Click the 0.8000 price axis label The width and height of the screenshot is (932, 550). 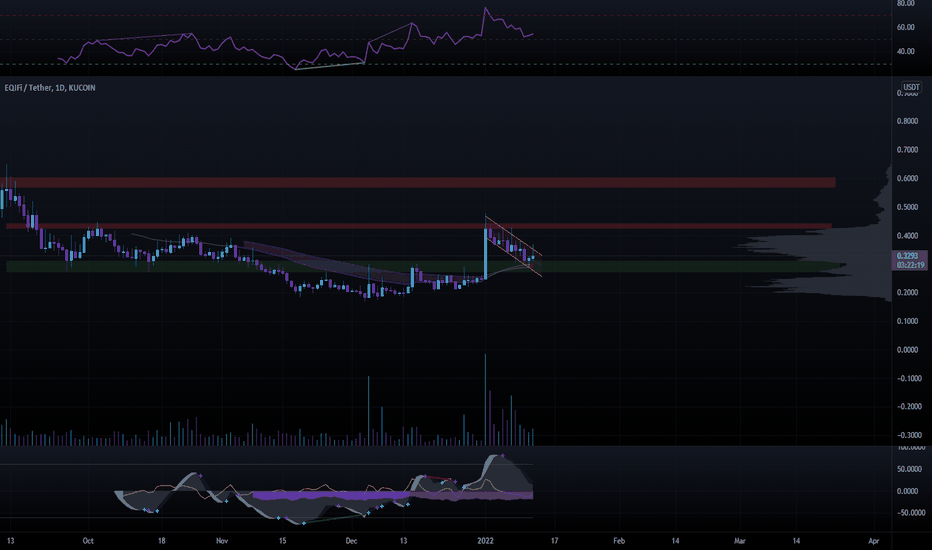coord(907,121)
